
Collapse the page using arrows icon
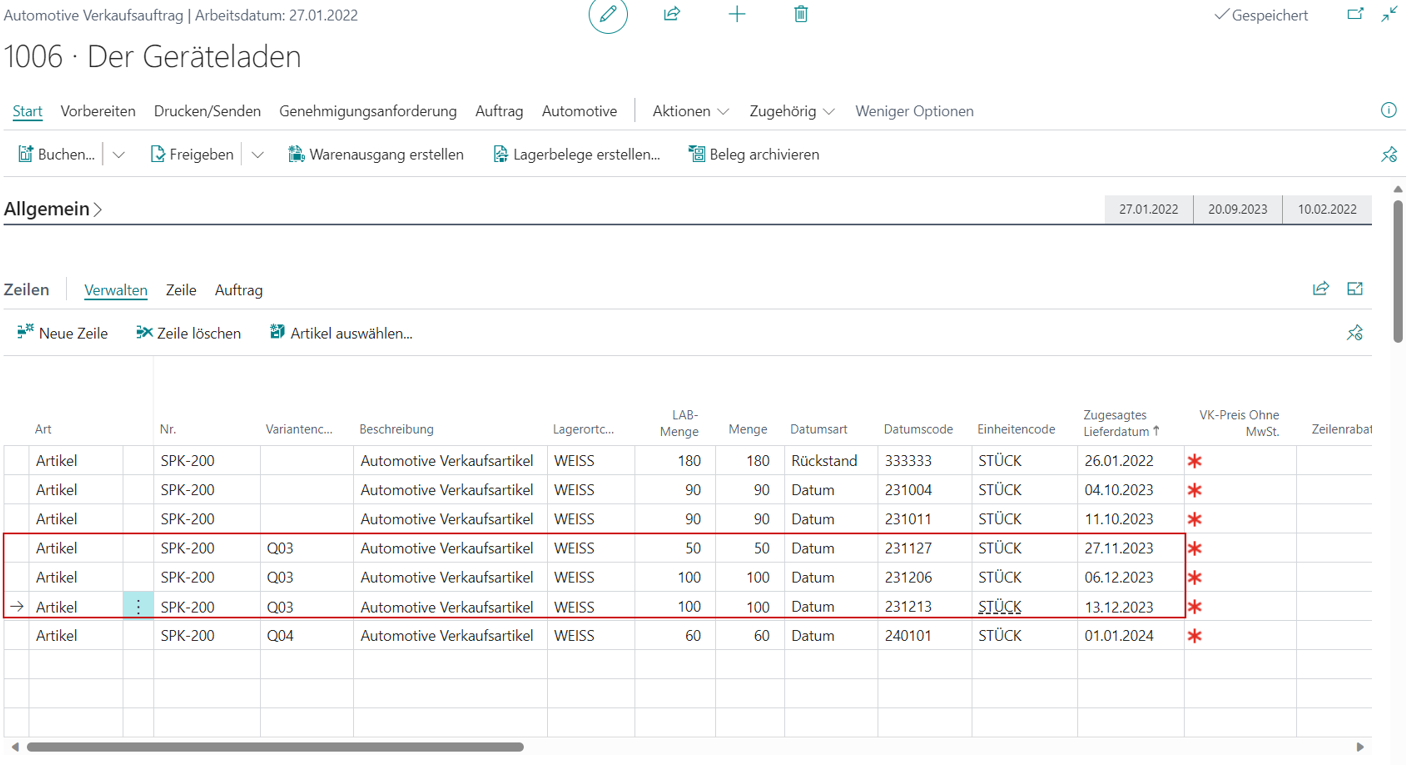tap(1390, 15)
